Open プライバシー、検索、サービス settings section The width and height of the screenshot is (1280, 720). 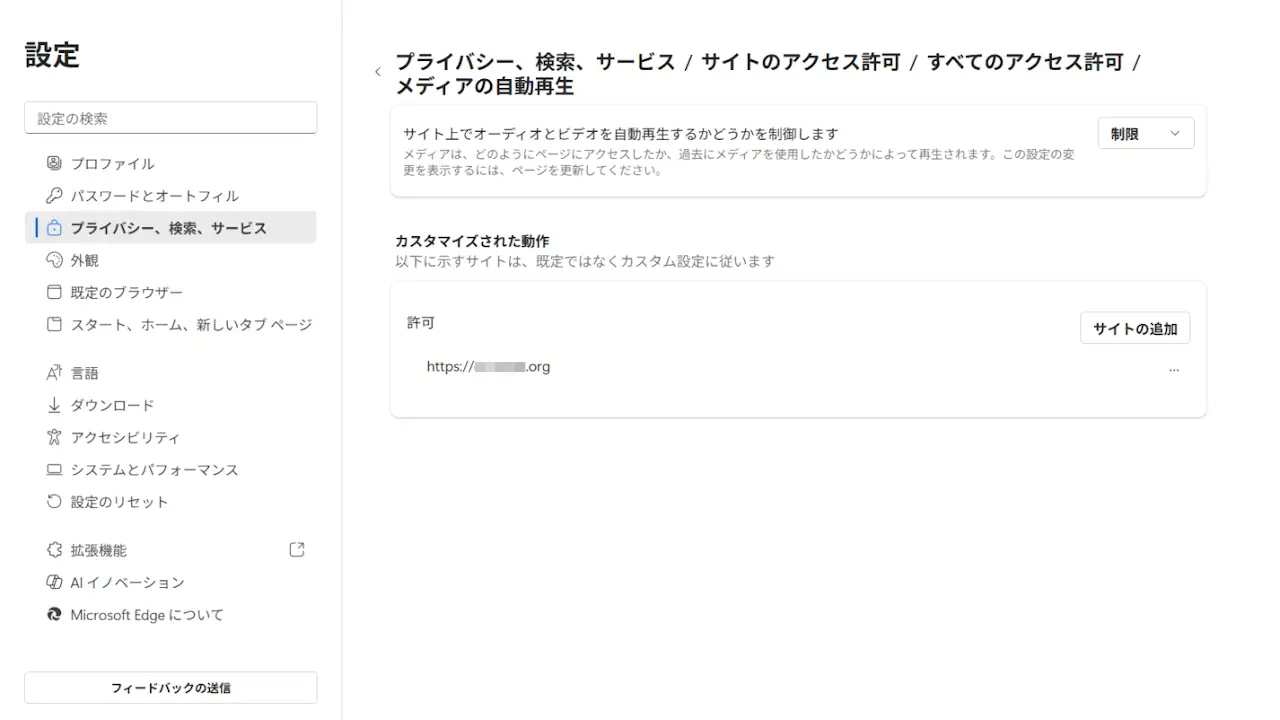coord(168,228)
